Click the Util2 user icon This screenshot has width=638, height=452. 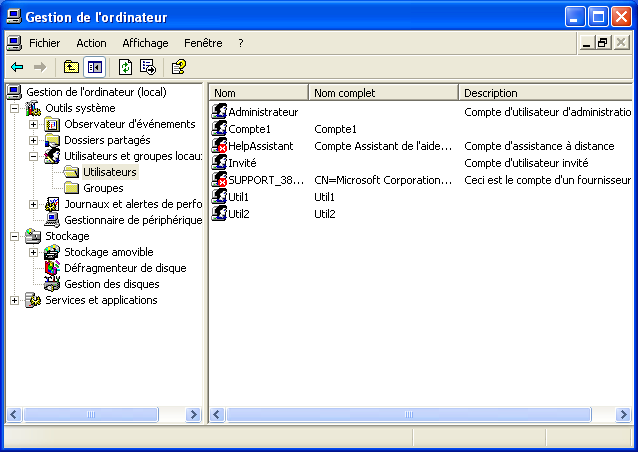point(220,214)
